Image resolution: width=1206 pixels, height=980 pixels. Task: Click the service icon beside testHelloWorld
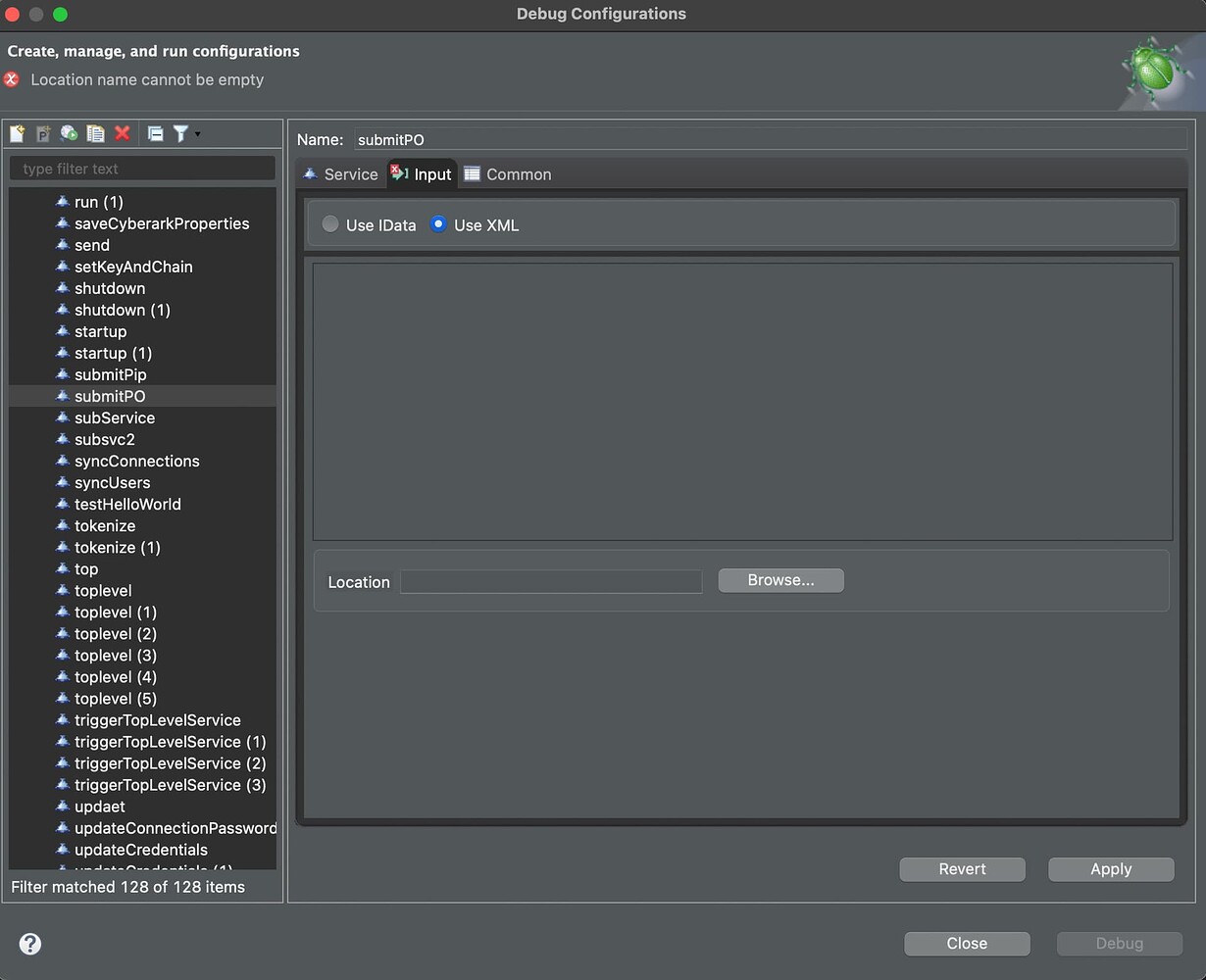pos(63,503)
